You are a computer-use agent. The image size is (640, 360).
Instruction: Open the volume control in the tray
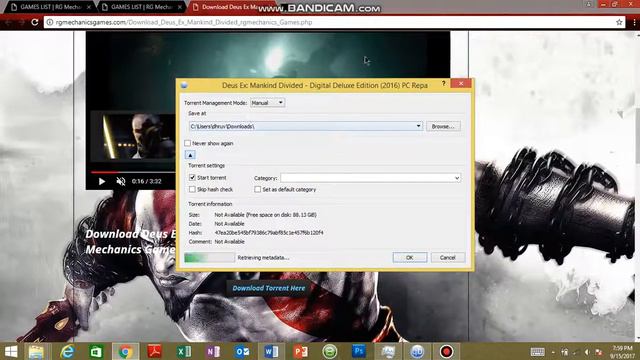click(587, 352)
